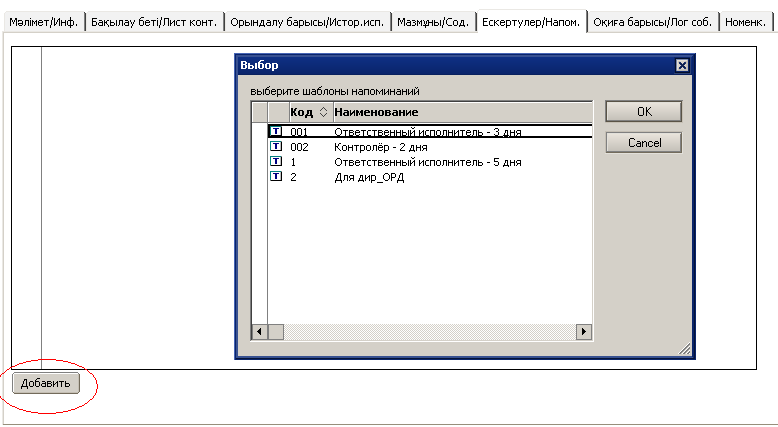Select row Контролёр - 2 дня
The image size is (778, 427).
430,147
